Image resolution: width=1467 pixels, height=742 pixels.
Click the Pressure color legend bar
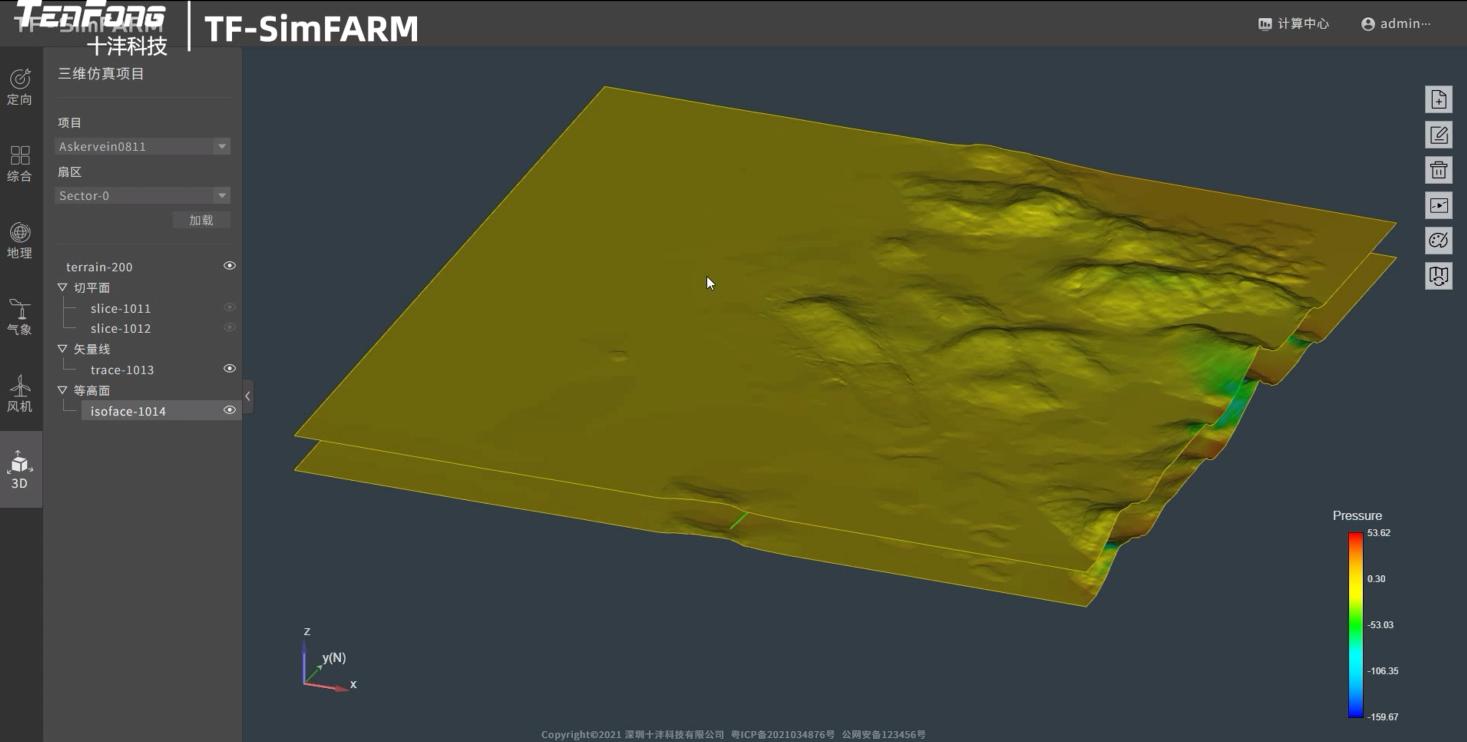(1355, 624)
